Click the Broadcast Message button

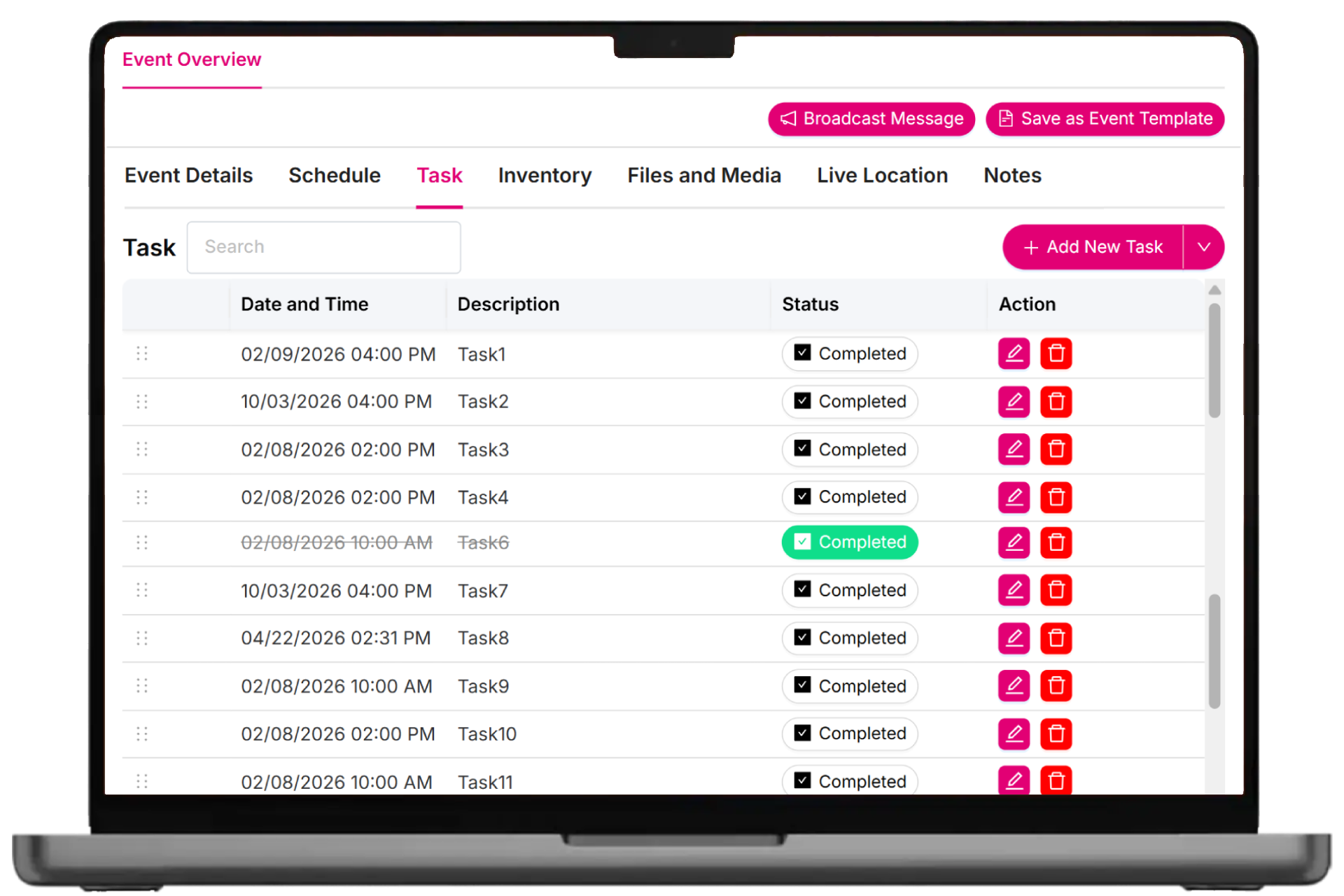tap(871, 119)
